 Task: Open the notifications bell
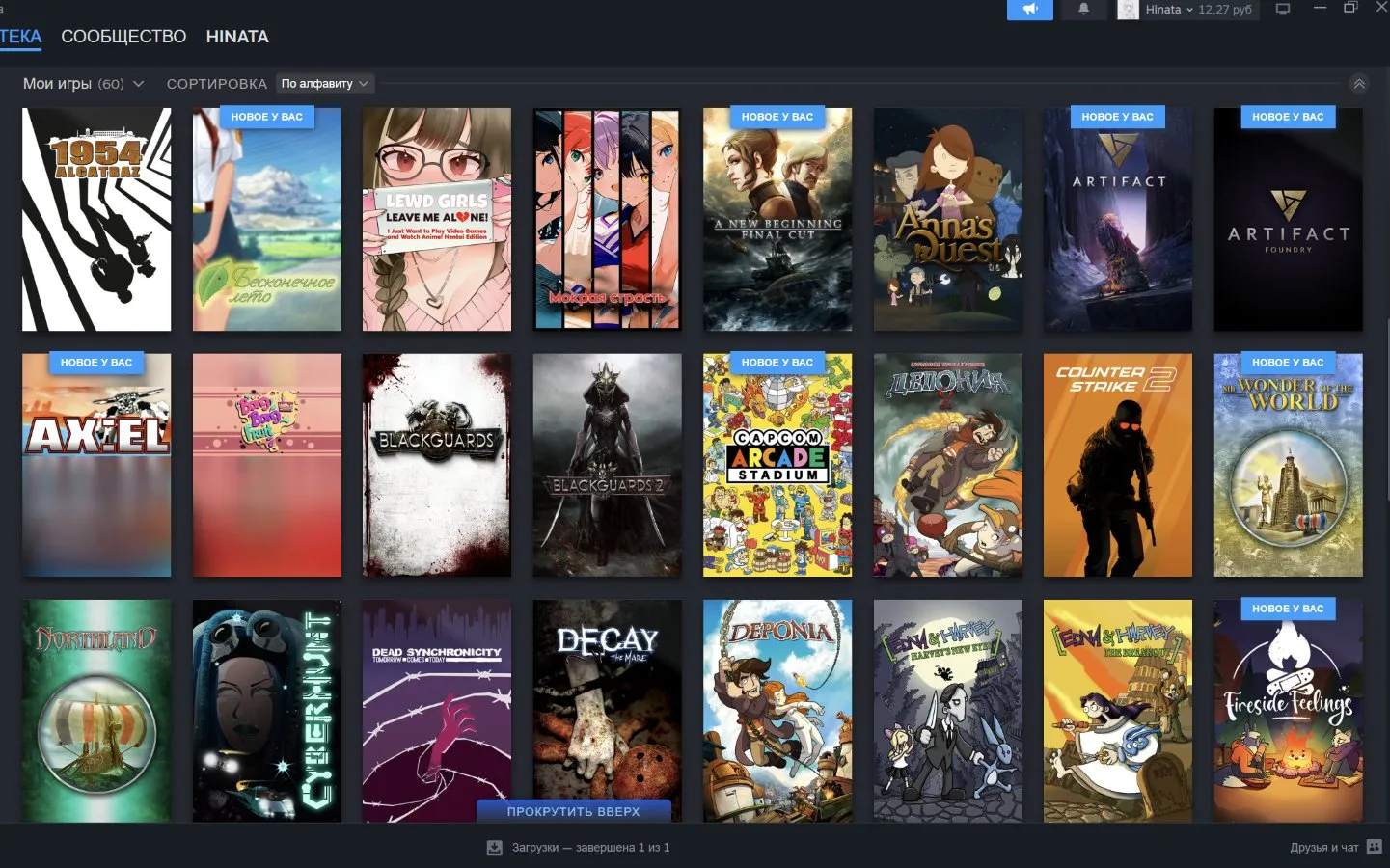[1084, 10]
